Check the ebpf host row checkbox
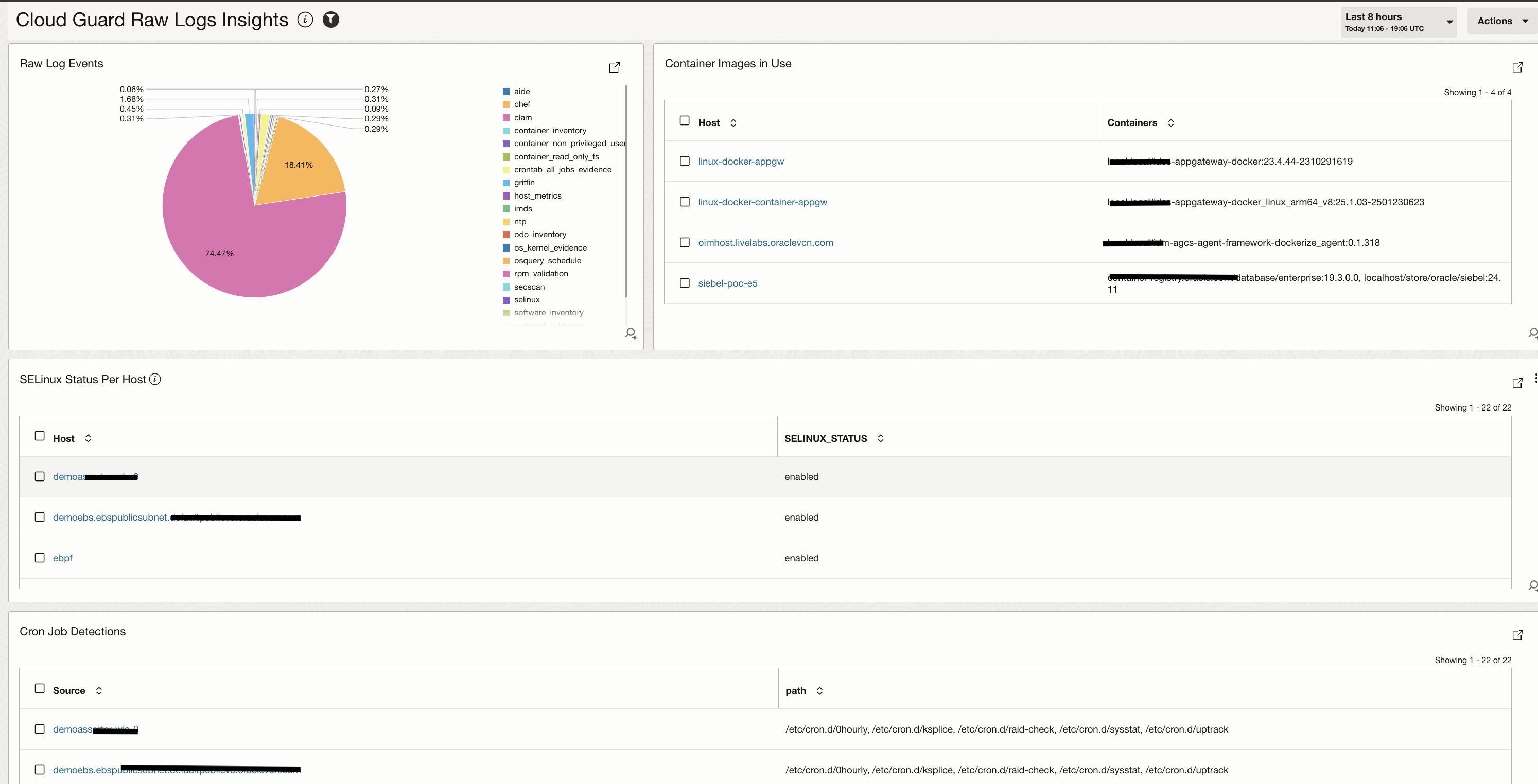The height and width of the screenshot is (784, 1538). pyautogui.click(x=40, y=557)
